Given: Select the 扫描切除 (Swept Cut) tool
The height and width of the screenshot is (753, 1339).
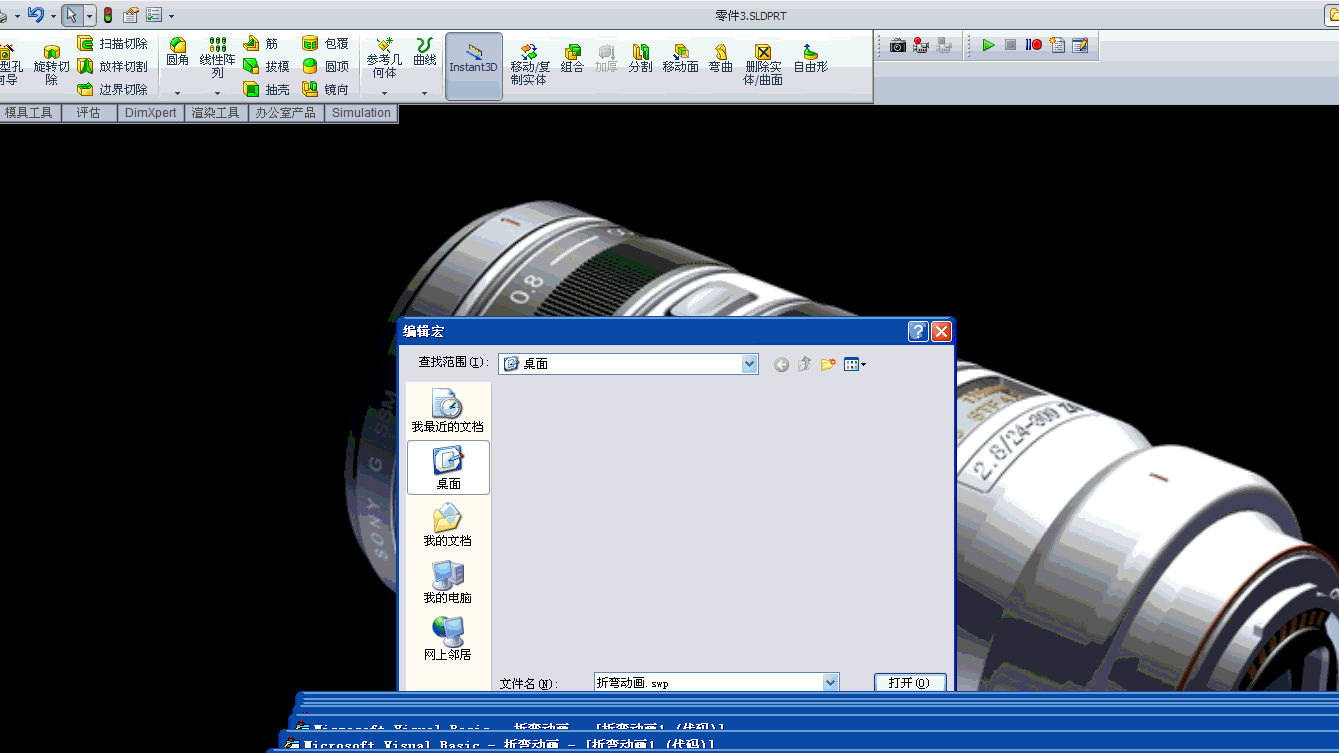Looking at the screenshot, I should [x=112, y=44].
